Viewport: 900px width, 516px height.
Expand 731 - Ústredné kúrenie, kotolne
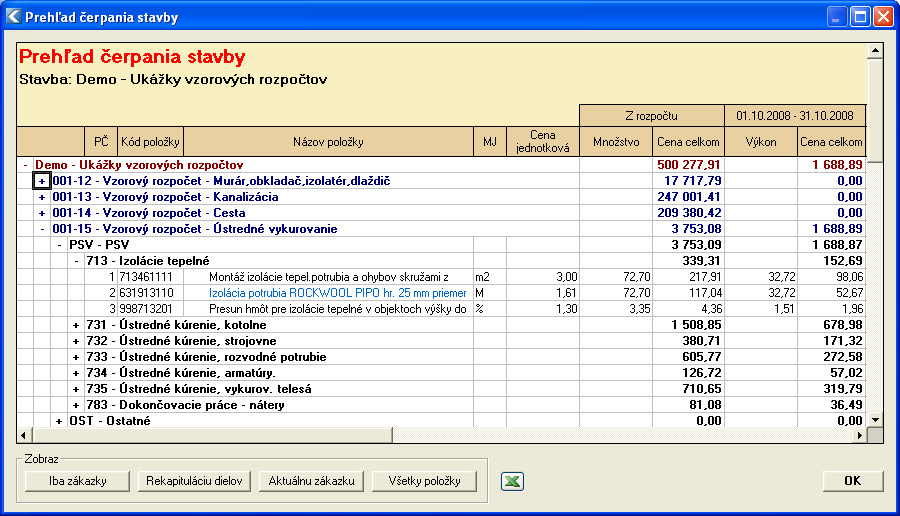tap(76, 325)
